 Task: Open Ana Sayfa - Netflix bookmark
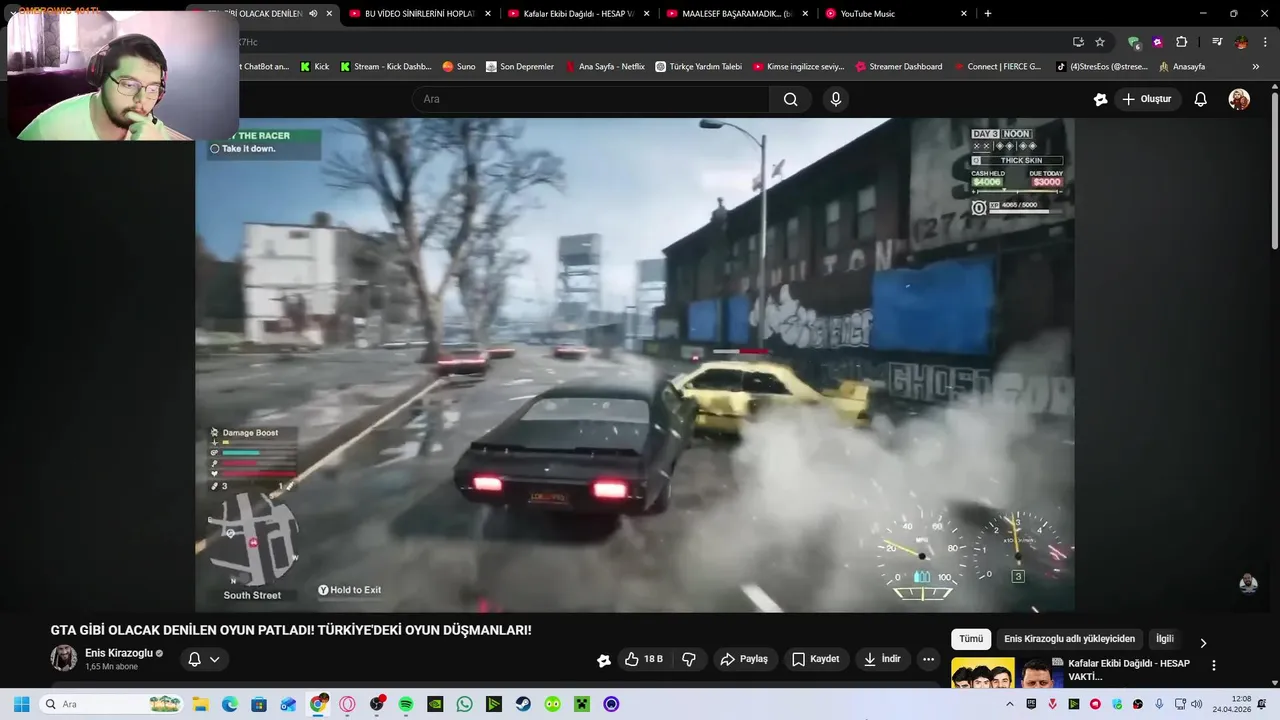[x=605, y=67]
